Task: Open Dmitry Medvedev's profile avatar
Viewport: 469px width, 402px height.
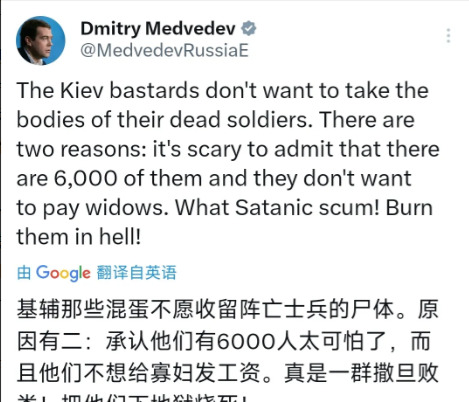Action: coord(41,41)
